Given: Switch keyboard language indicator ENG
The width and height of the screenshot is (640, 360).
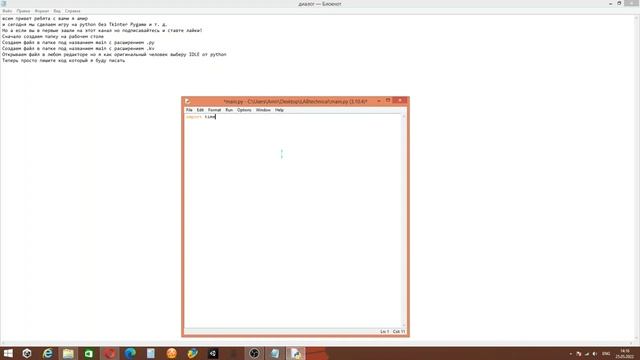Looking at the screenshot, I should (x=606, y=354).
